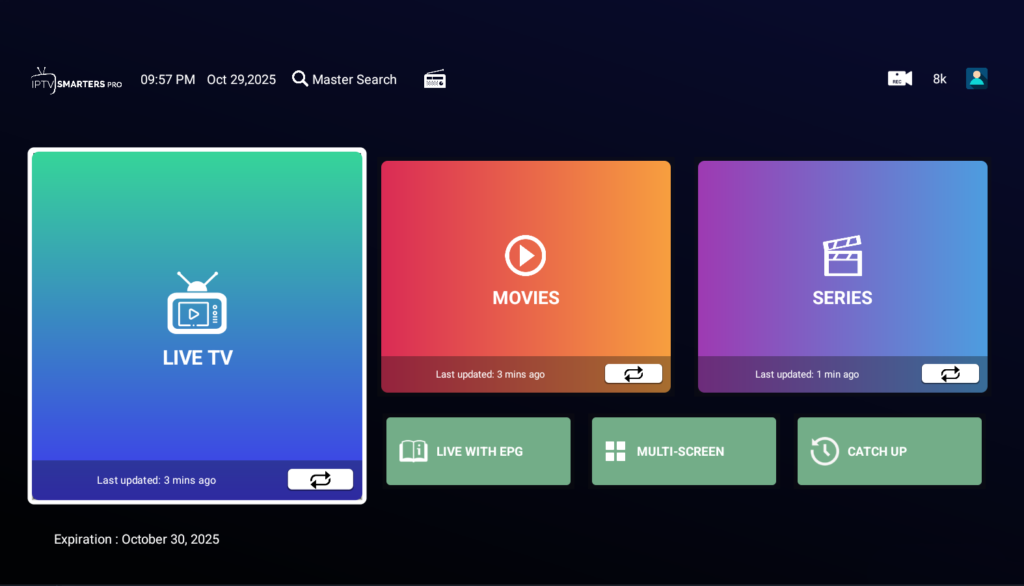The width and height of the screenshot is (1024, 586).
Task: Open Master Search
Action: tap(344, 78)
